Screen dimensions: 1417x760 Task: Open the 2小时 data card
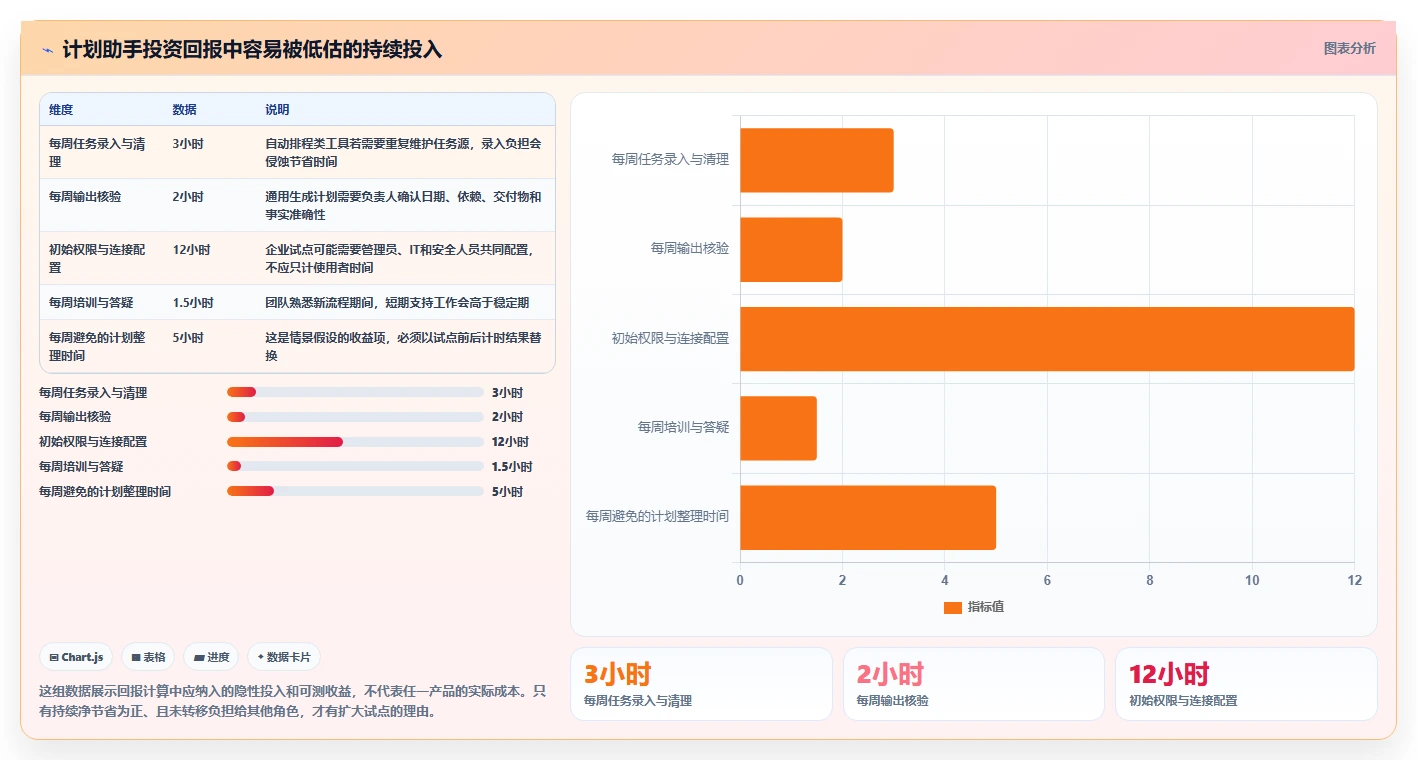click(x=974, y=684)
